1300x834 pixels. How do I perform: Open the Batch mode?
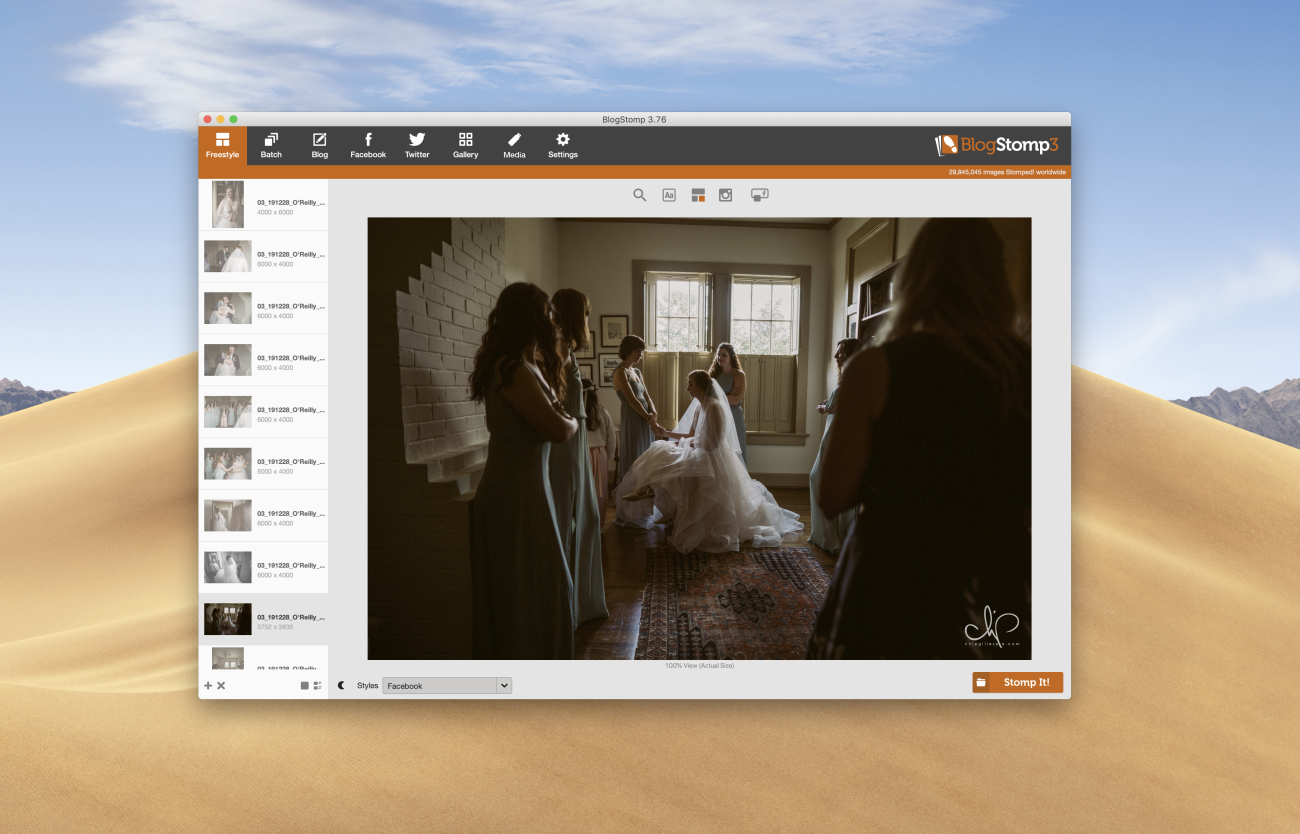(x=271, y=145)
